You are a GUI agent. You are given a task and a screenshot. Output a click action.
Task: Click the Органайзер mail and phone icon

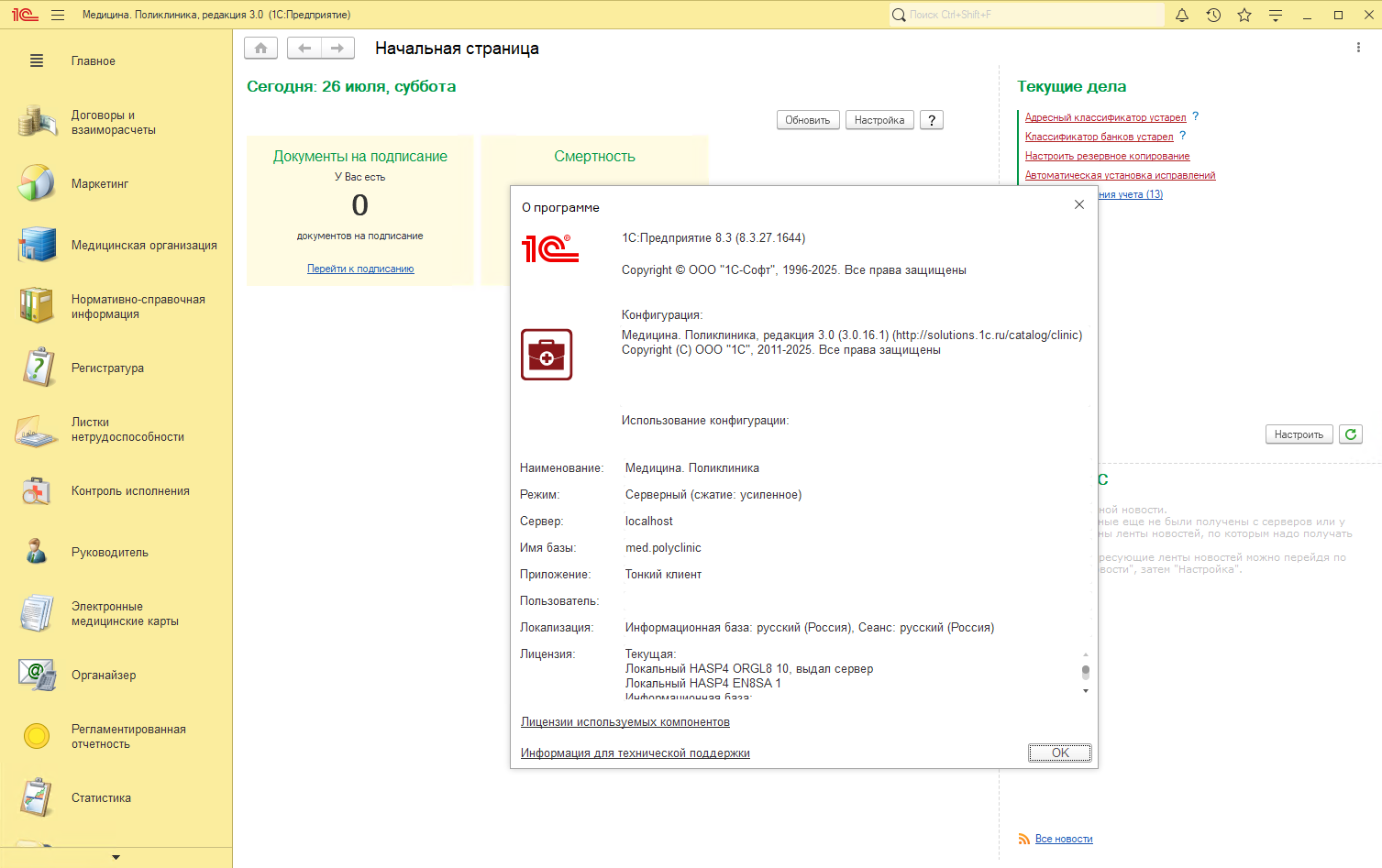37,675
